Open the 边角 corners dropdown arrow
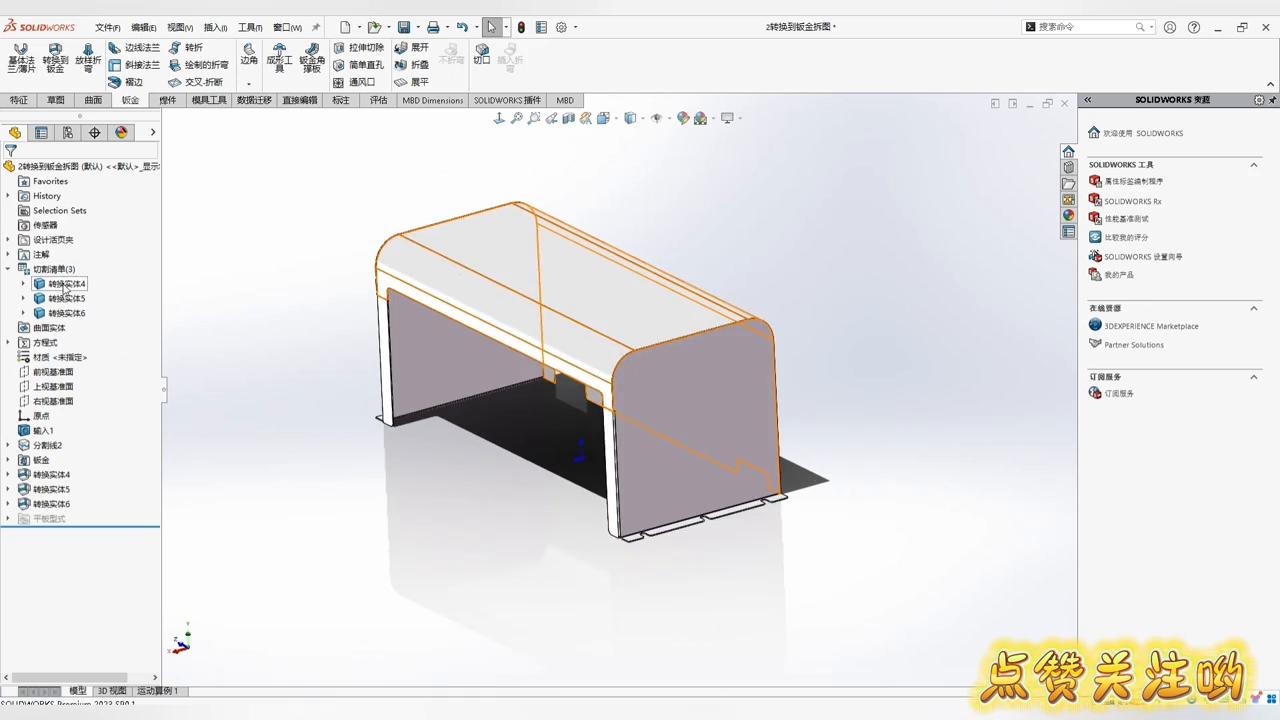Image resolution: width=1280 pixels, height=720 pixels. (249, 83)
